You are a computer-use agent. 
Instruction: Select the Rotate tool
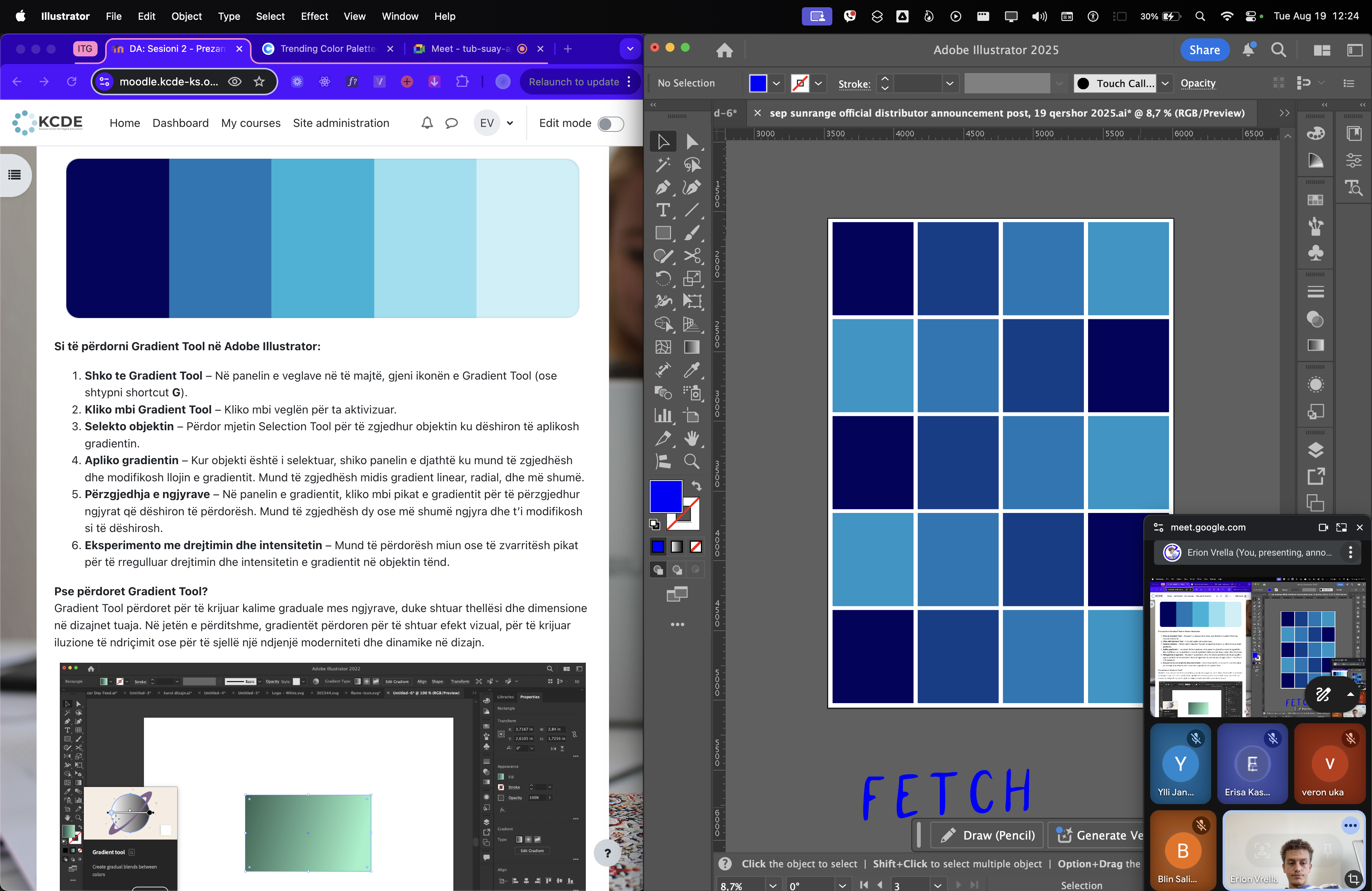pyautogui.click(x=663, y=278)
